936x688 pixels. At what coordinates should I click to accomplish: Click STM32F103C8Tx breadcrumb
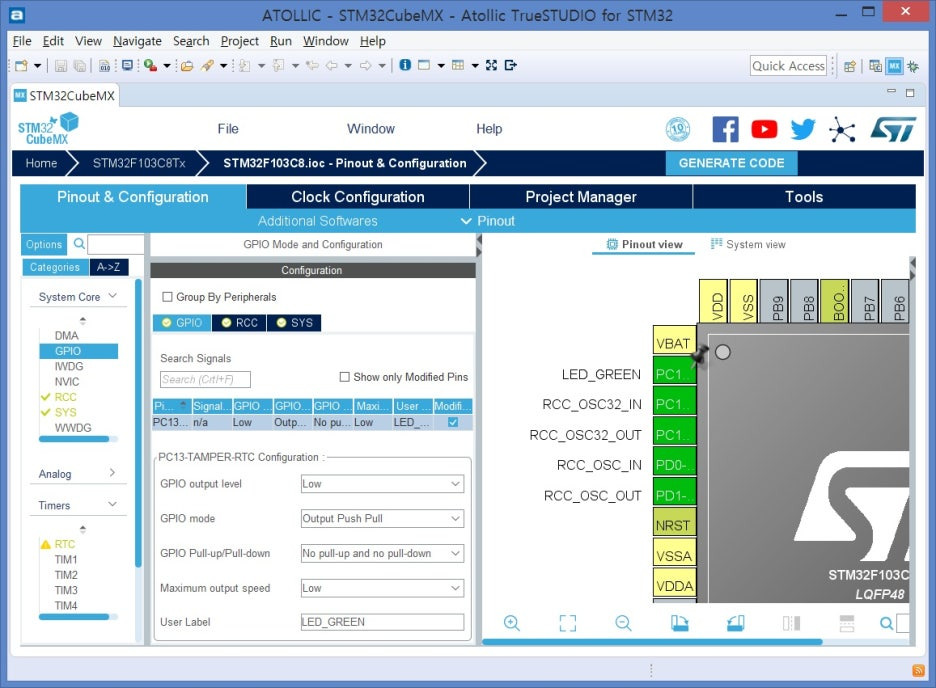tap(139, 163)
